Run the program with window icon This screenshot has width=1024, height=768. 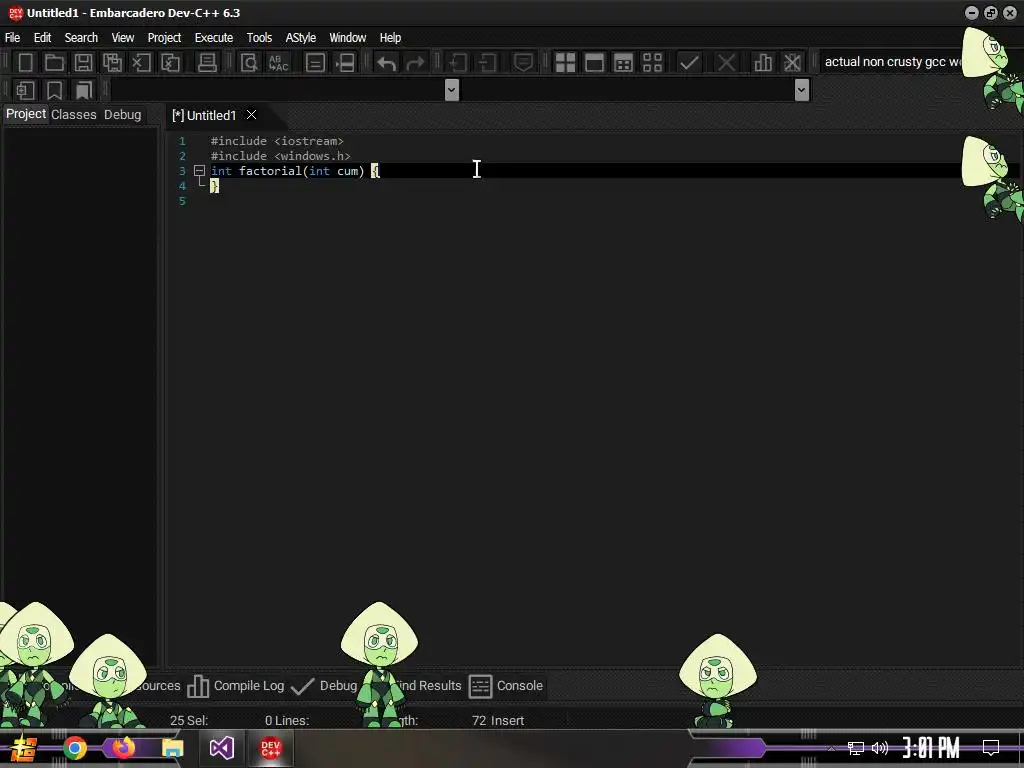click(594, 63)
